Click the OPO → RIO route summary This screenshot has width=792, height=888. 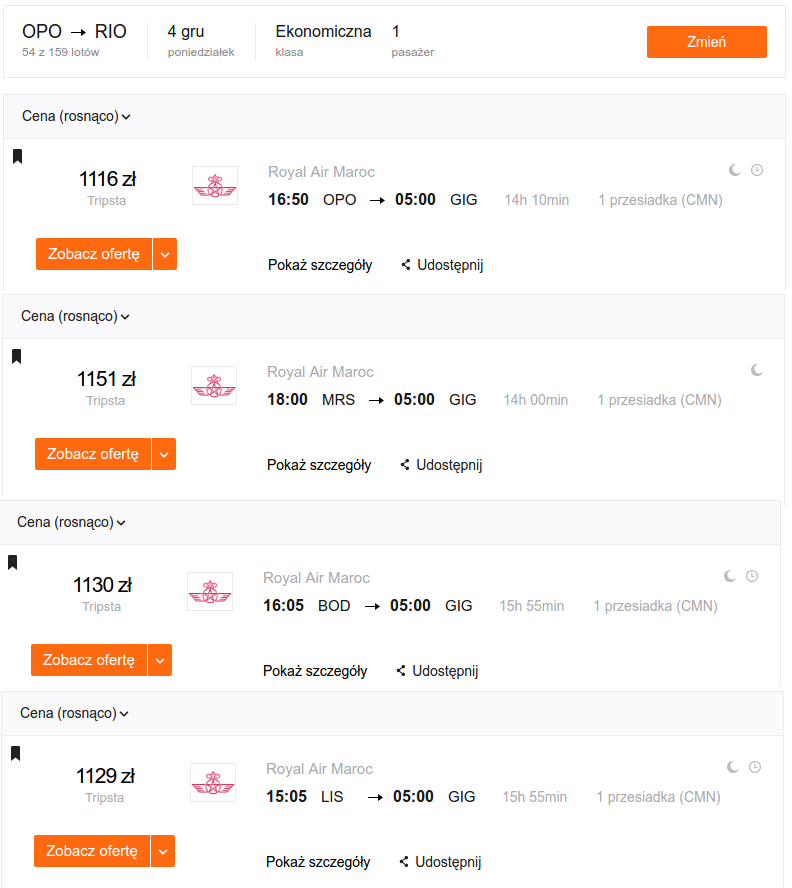click(74, 40)
